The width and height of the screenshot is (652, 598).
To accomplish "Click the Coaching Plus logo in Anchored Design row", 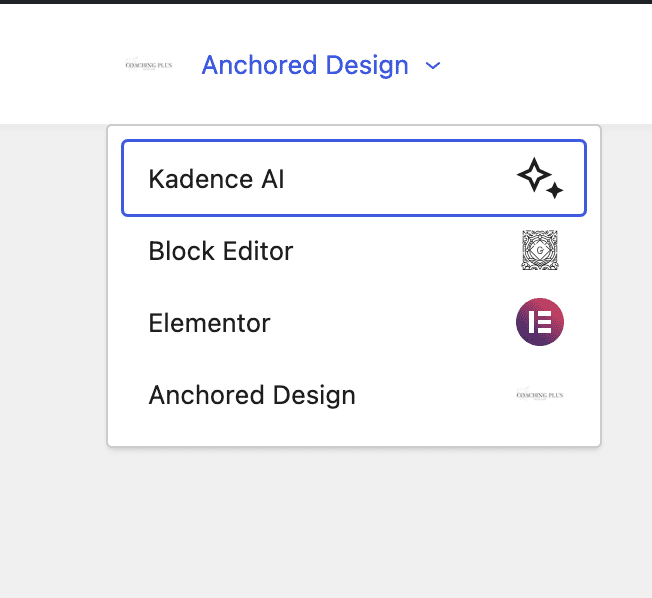I will 540,395.
